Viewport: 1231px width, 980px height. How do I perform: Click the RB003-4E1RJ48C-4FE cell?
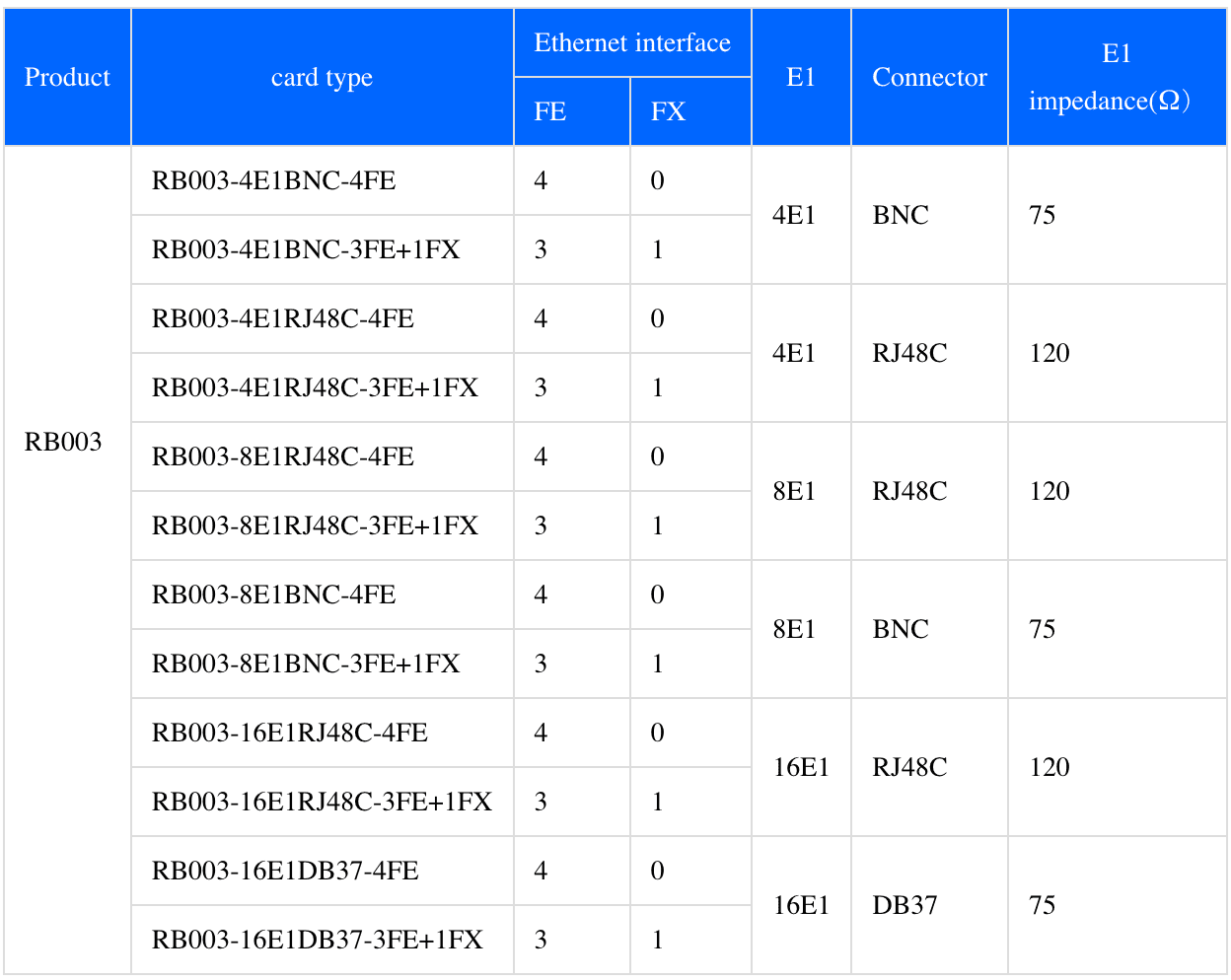coord(283,318)
